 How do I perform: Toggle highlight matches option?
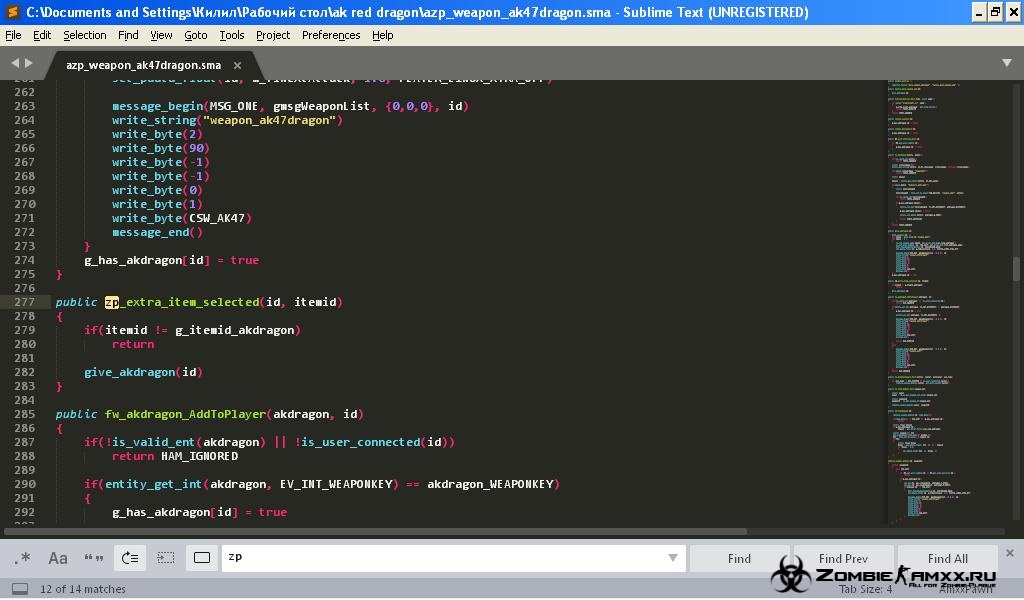click(202, 558)
